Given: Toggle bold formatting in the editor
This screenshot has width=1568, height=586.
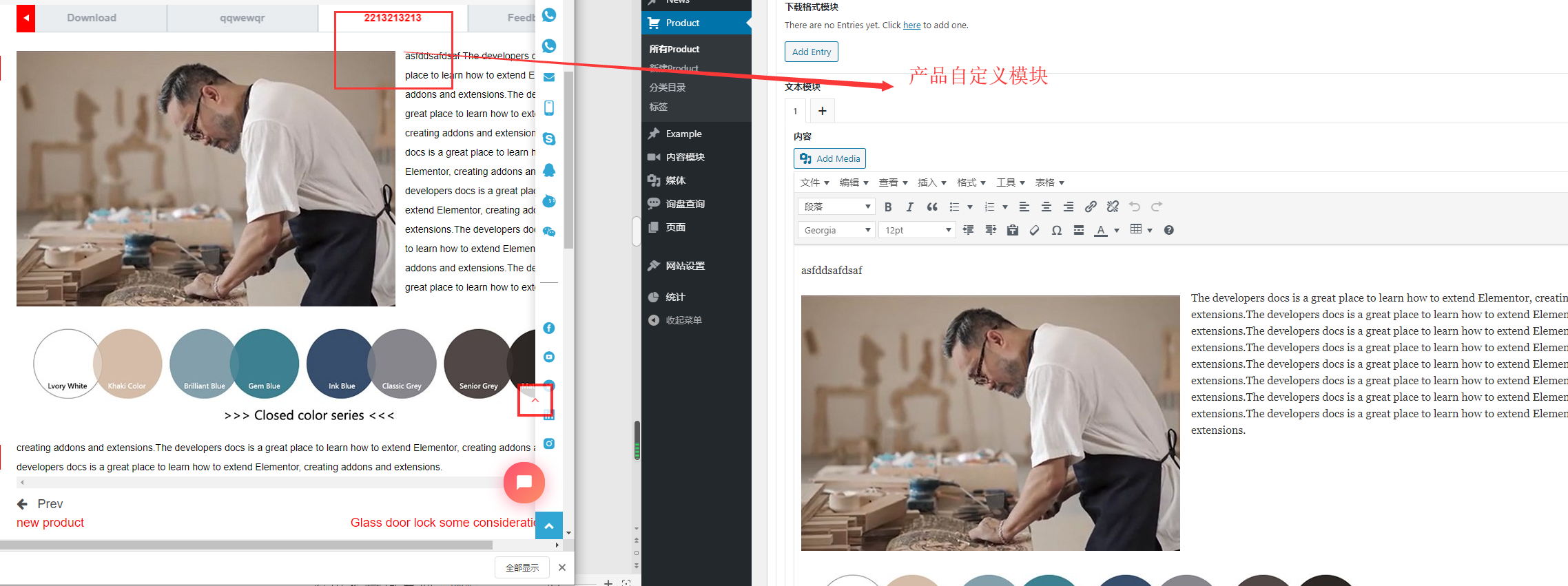Looking at the screenshot, I should click(888, 207).
